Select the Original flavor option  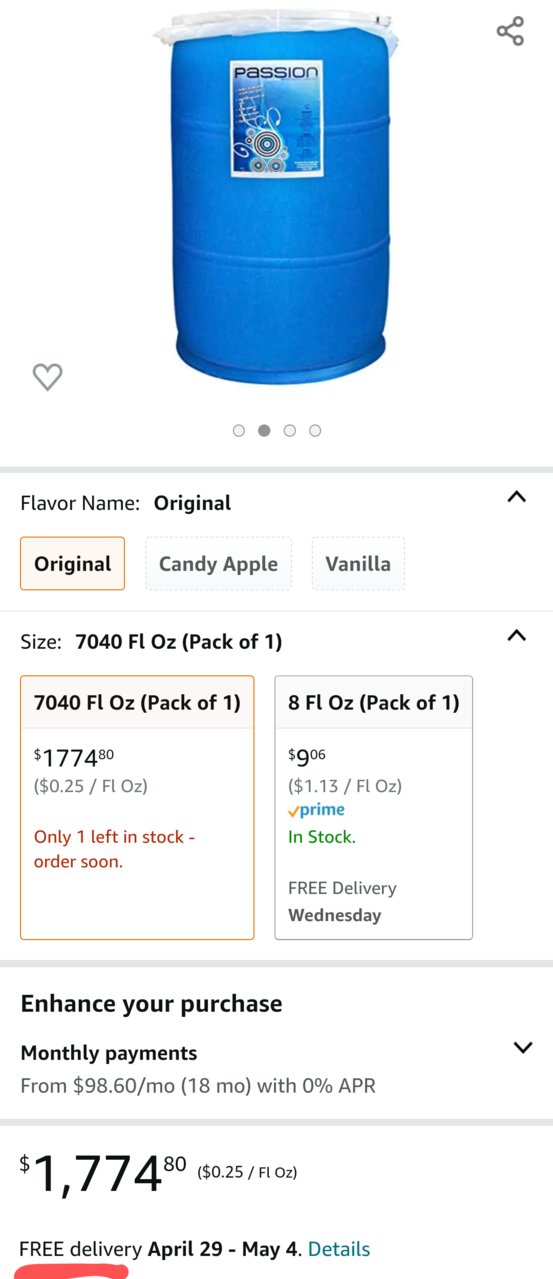[73, 563]
